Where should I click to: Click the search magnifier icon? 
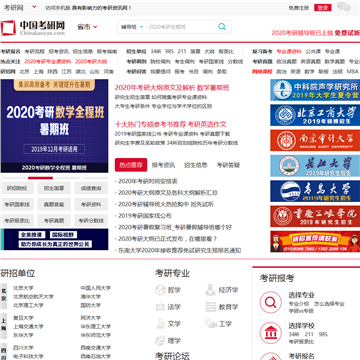coord(222,27)
